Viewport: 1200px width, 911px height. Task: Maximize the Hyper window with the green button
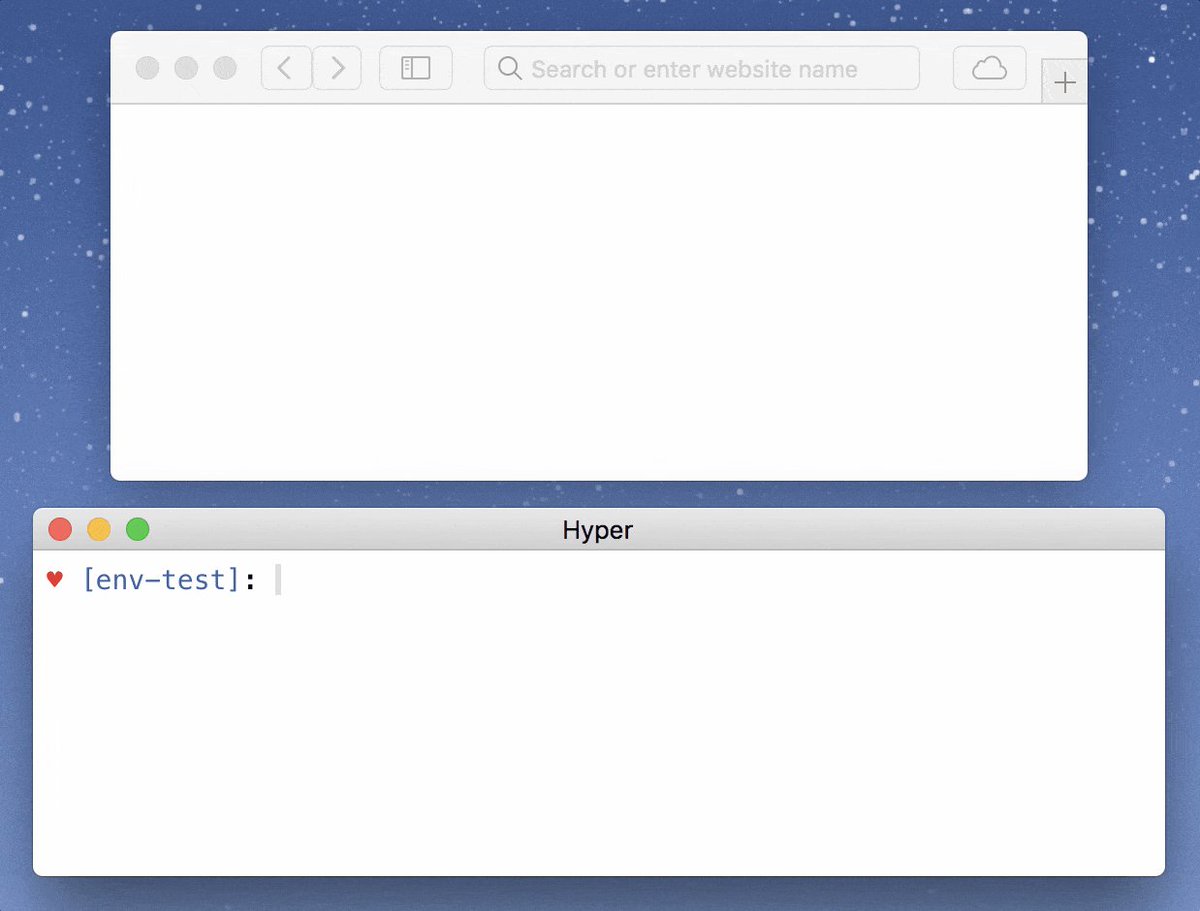[x=138, y=529]
